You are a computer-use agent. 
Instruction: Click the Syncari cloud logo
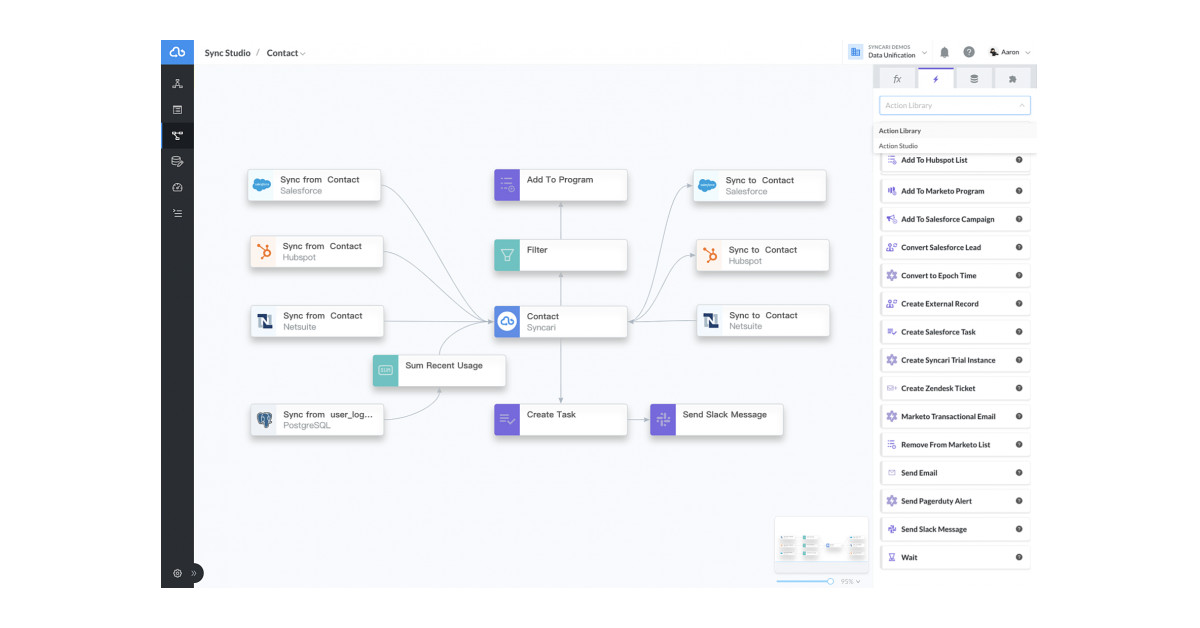click(177, 52)
